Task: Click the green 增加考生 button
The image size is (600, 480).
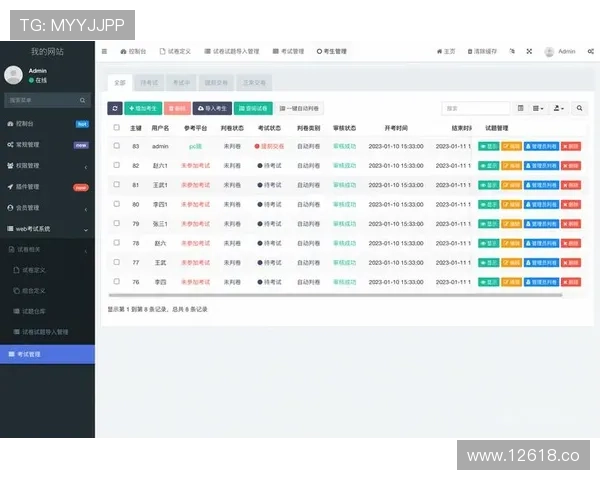Action: point(144,108)
